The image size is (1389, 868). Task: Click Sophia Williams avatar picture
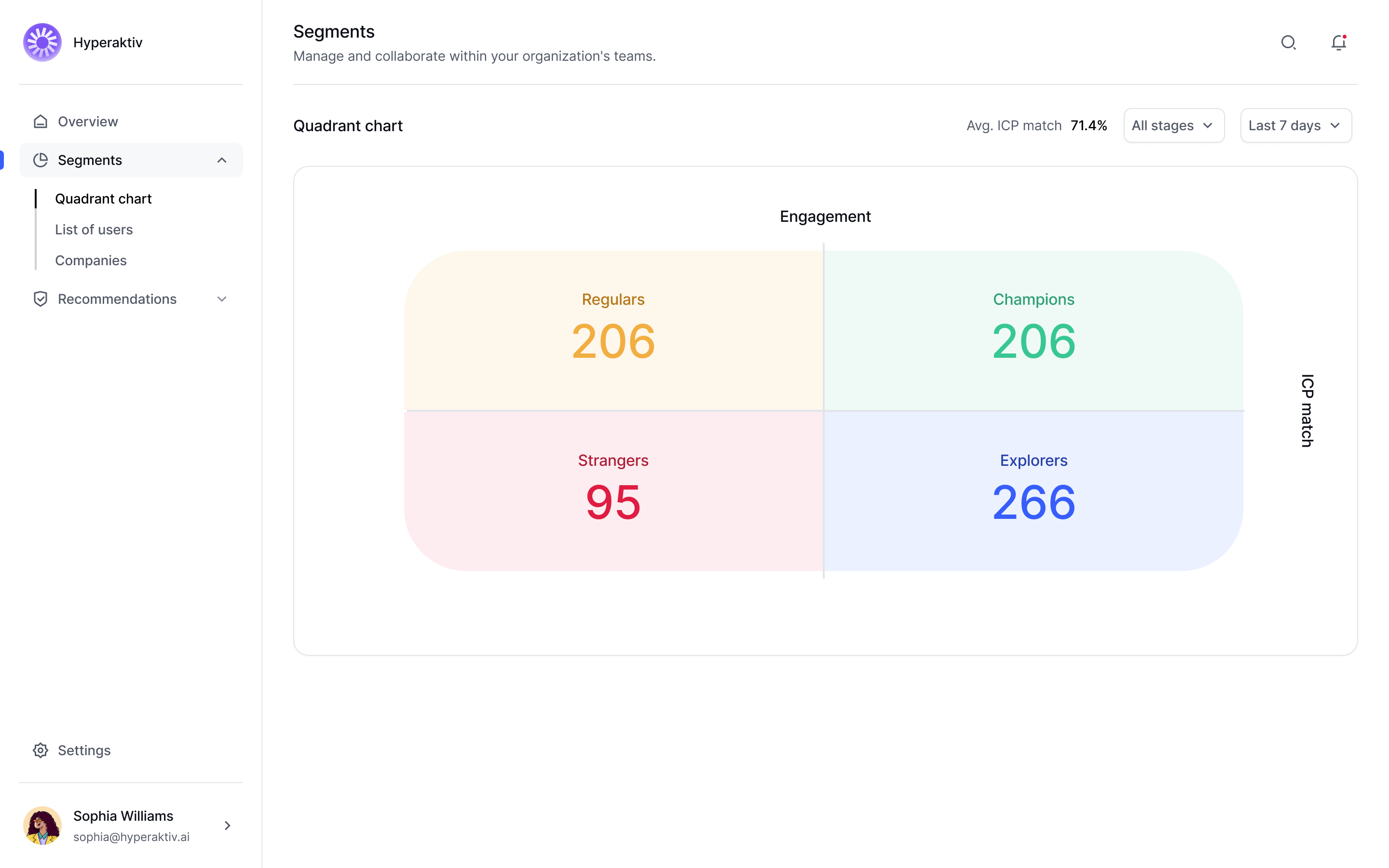point(42,826)
